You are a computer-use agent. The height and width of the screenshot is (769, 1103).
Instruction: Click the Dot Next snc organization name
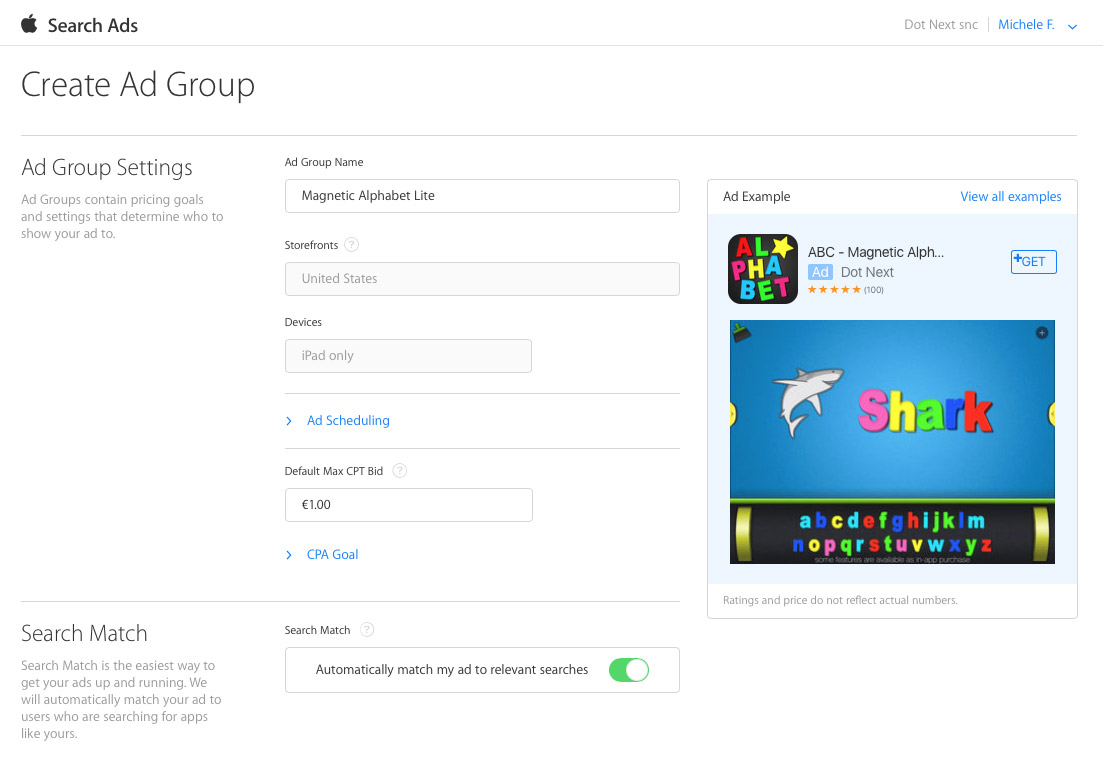coord(941,25)
